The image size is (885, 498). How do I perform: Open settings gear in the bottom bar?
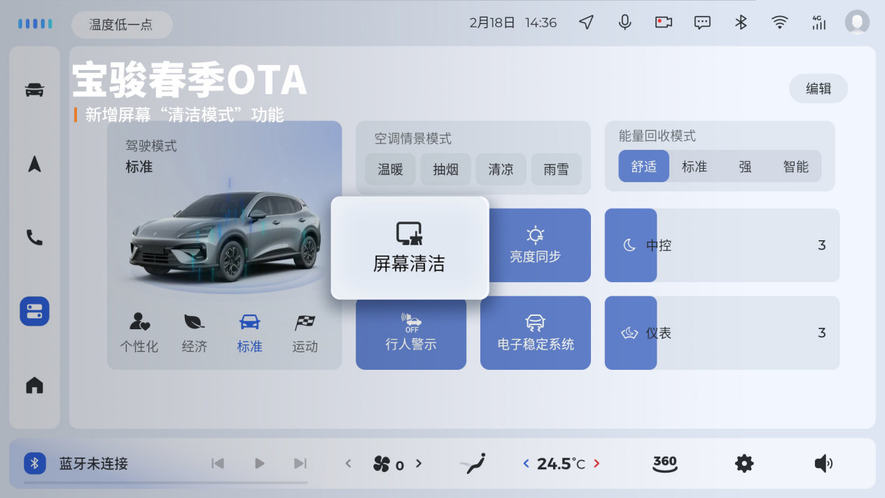[x=744, y=463]
